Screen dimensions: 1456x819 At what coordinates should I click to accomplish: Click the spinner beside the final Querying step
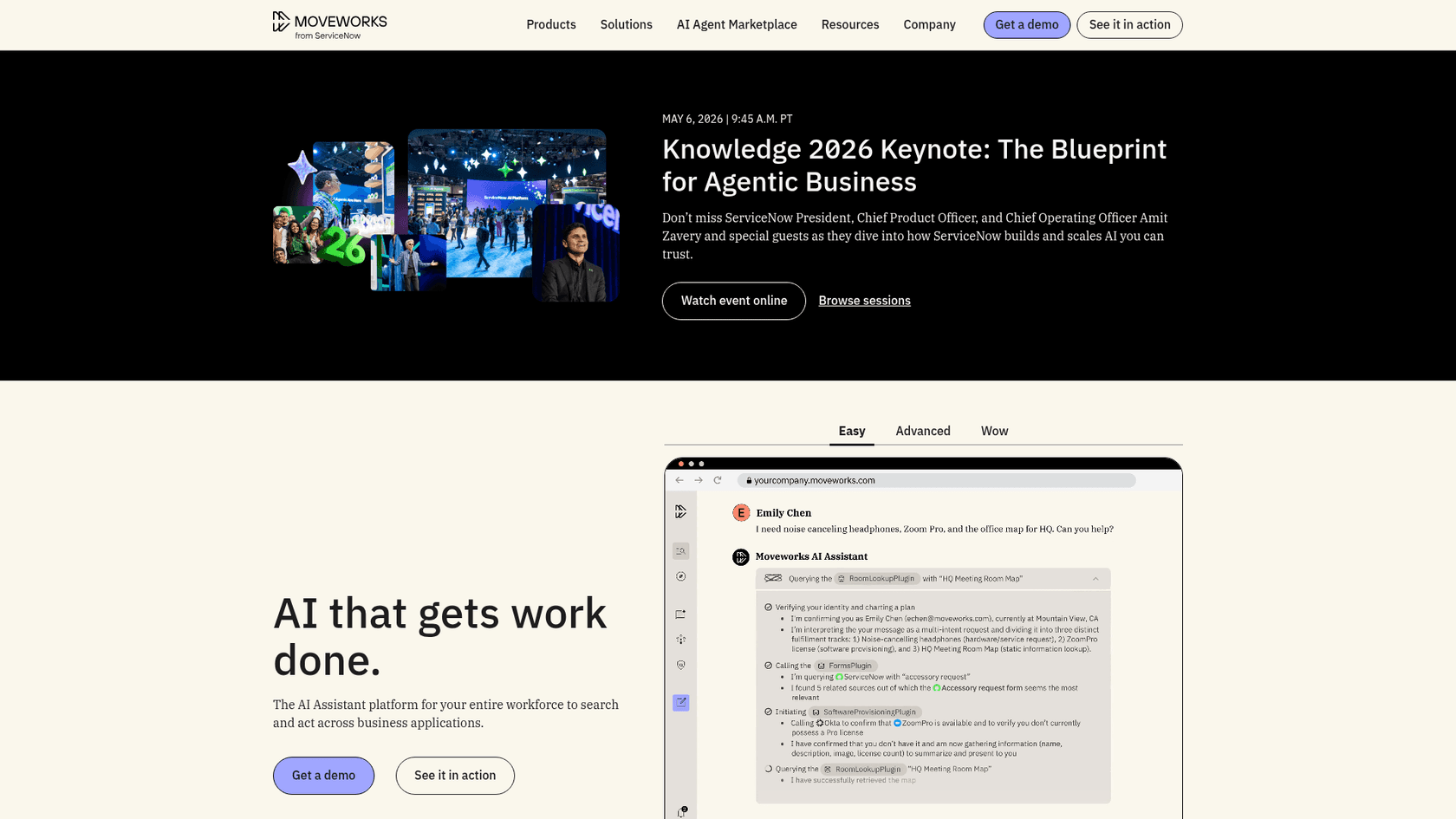coord(769,769)
